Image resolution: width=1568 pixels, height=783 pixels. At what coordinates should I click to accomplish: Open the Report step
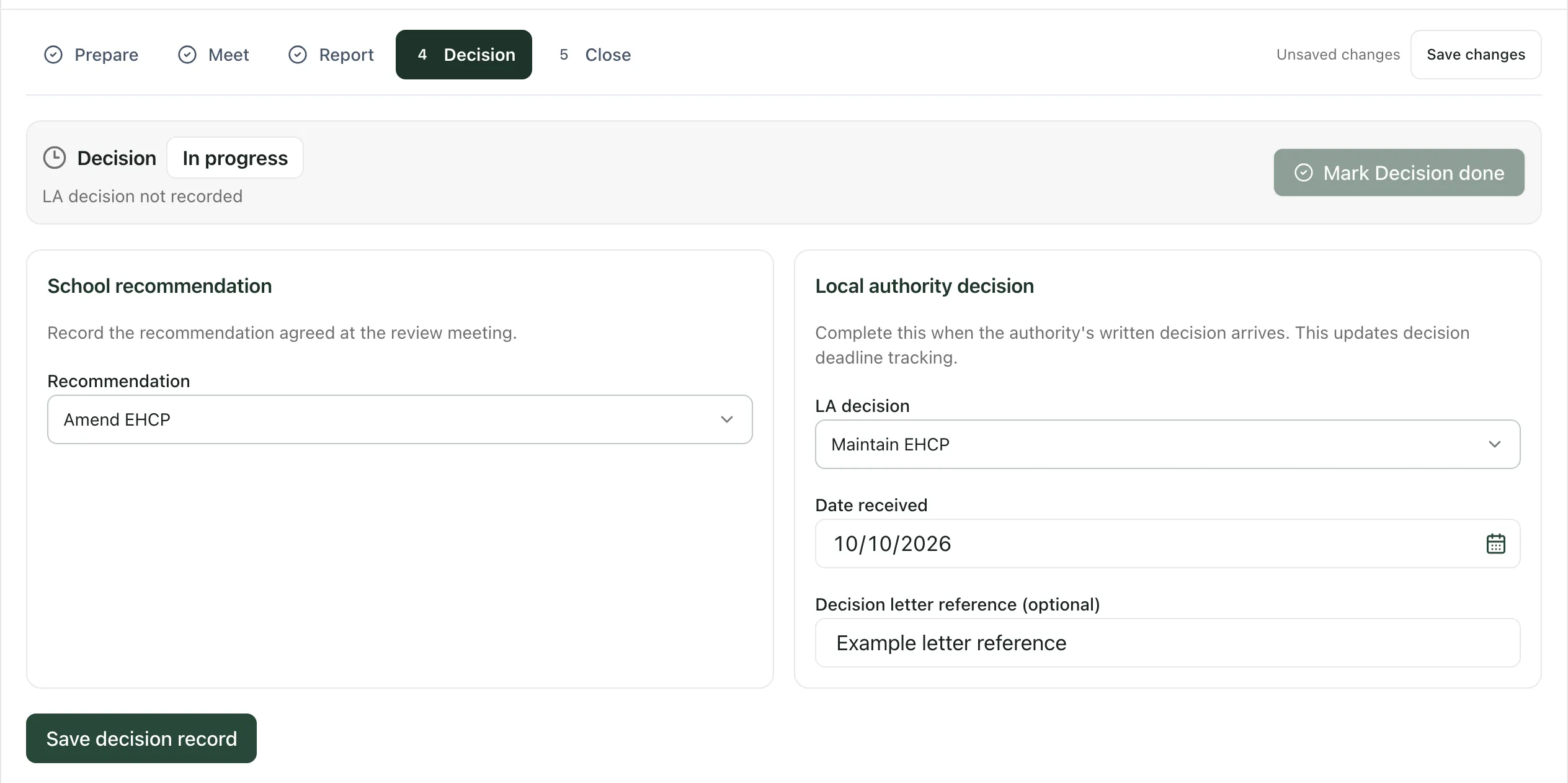click(x=331, y=55)
